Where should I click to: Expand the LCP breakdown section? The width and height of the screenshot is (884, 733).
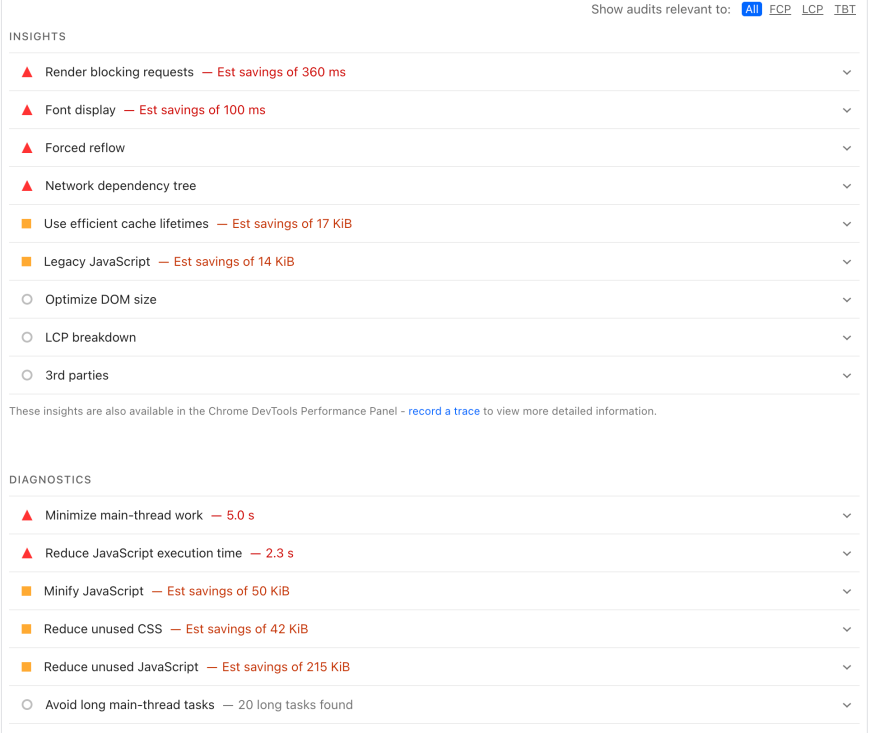[x=847, y=337]
